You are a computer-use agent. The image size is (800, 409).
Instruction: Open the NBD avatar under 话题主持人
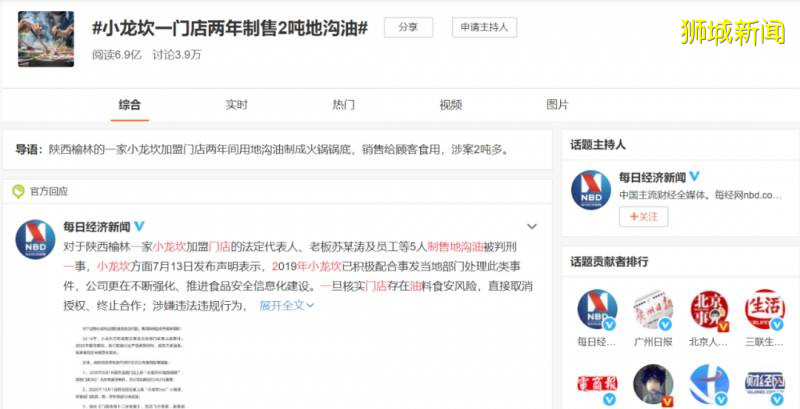coord(591,190)
